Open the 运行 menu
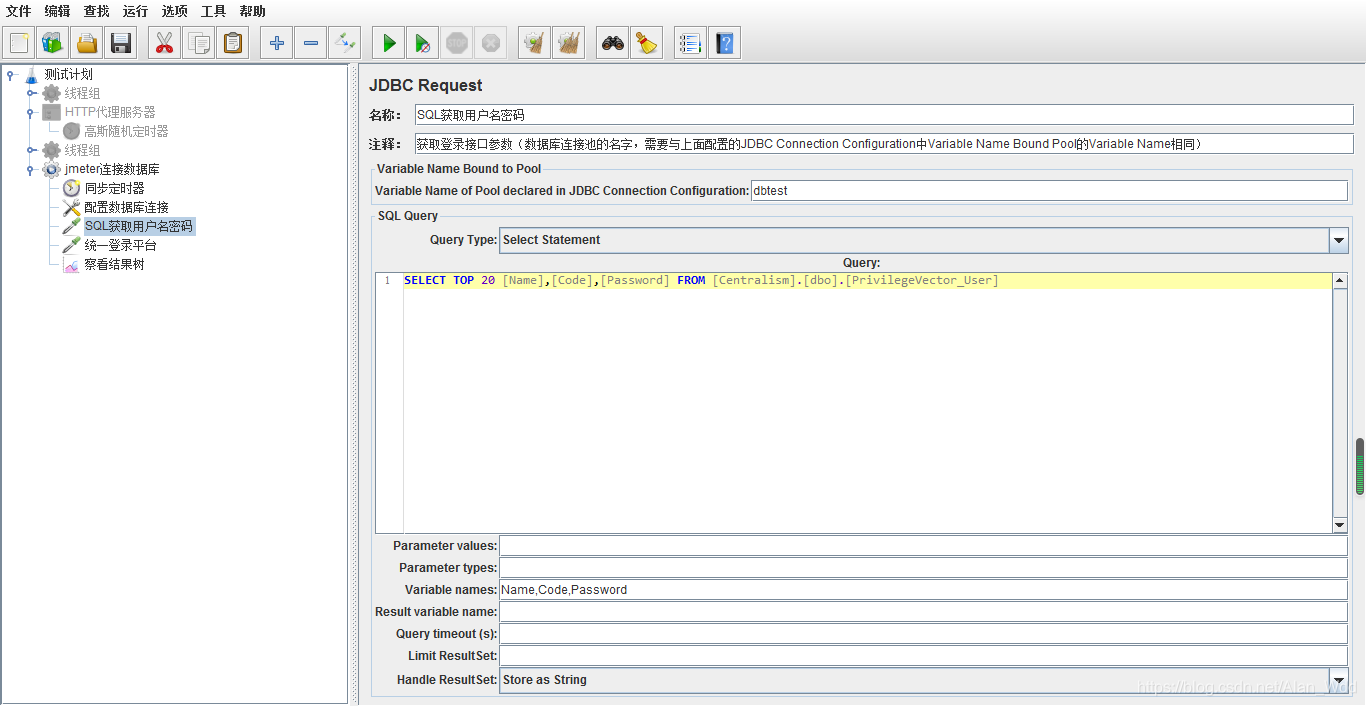This screenshot has width=1366, height=706. tap(135, 11)
